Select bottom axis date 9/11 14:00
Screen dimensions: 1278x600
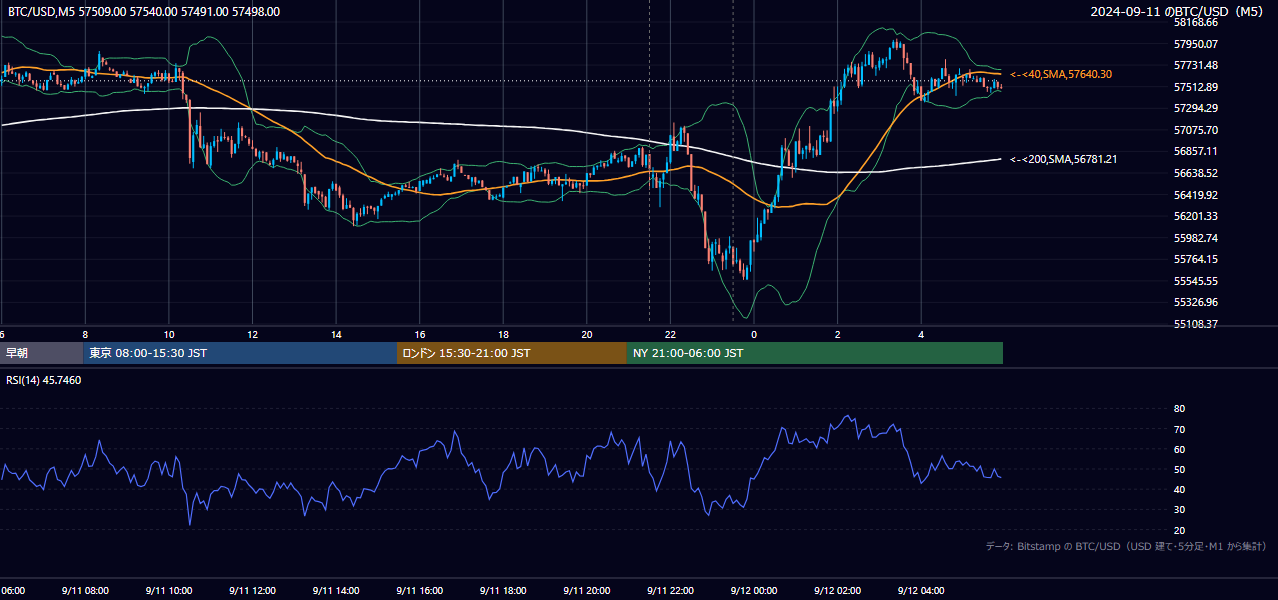(336, 591)
